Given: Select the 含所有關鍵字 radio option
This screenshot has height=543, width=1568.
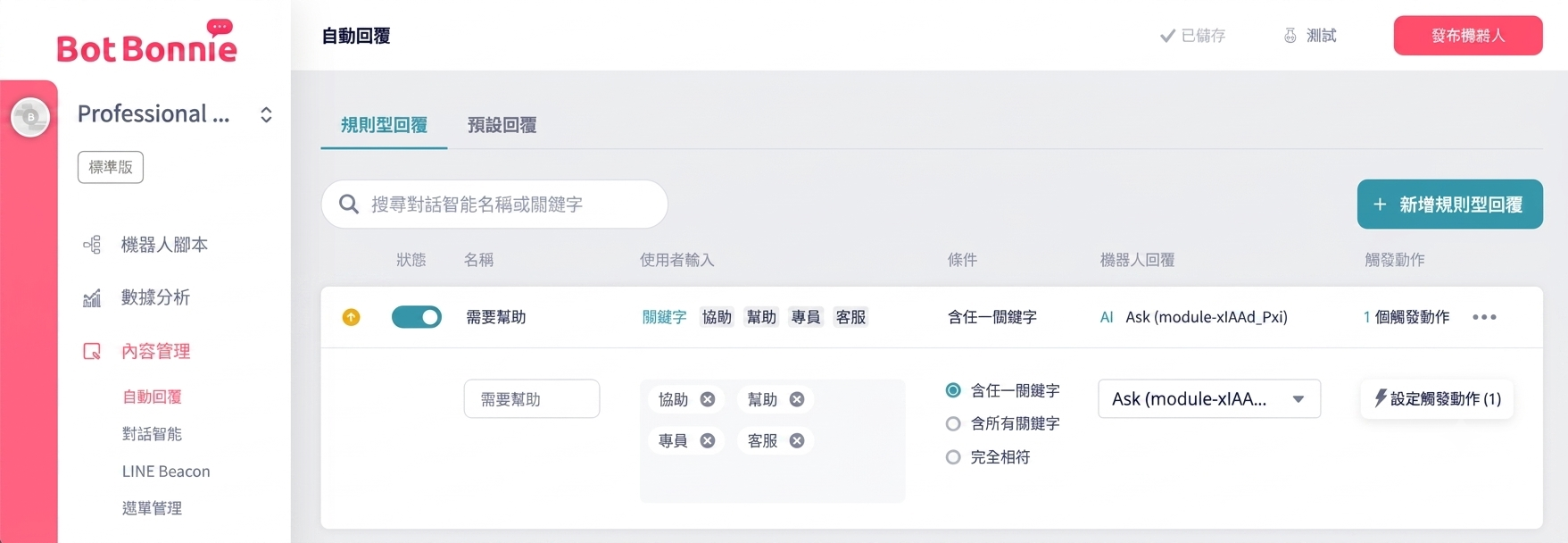Looking at the screenshot, I should [x=953, y=423].
